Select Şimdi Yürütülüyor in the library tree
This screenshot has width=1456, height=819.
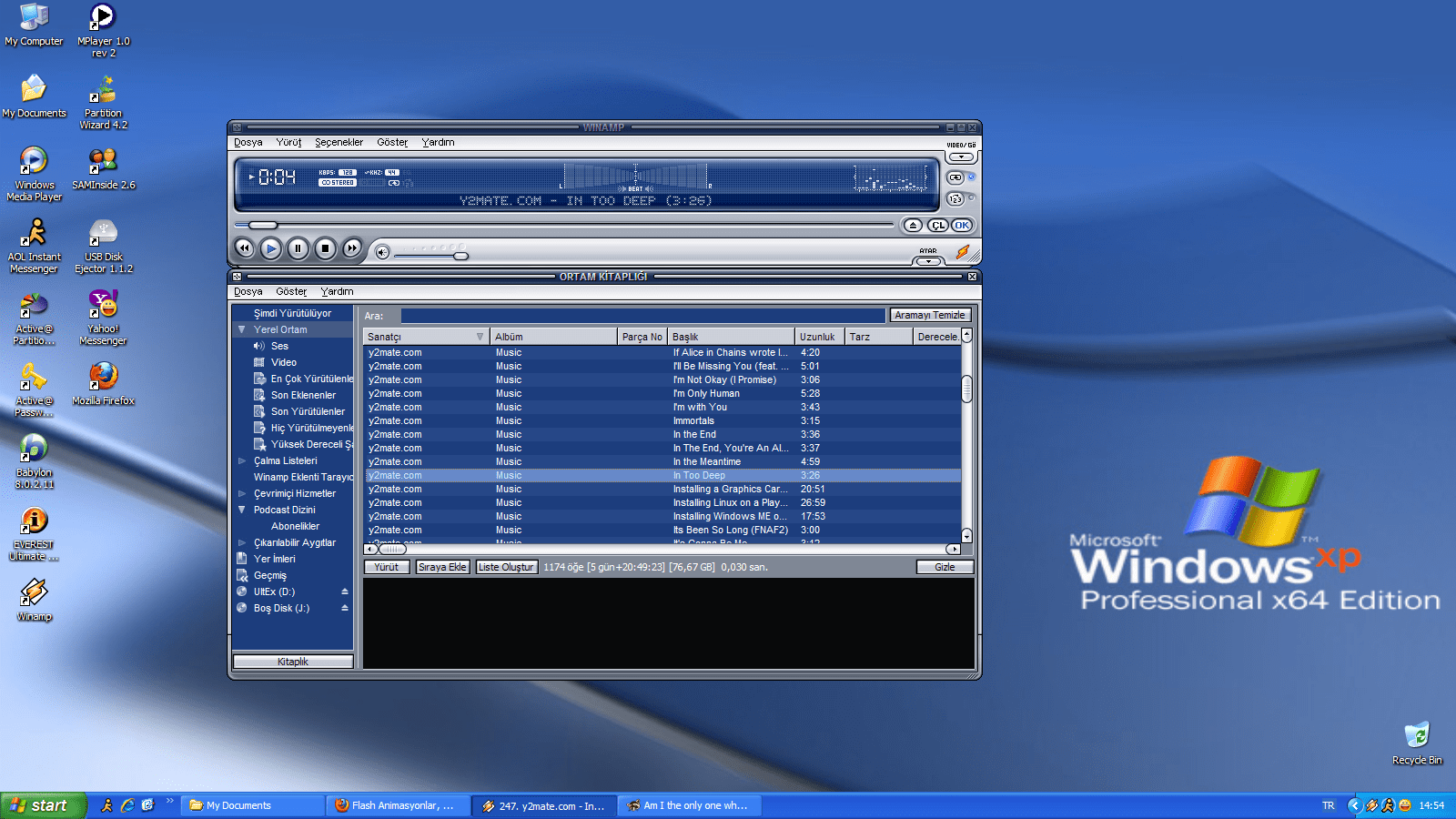point(292,313)
